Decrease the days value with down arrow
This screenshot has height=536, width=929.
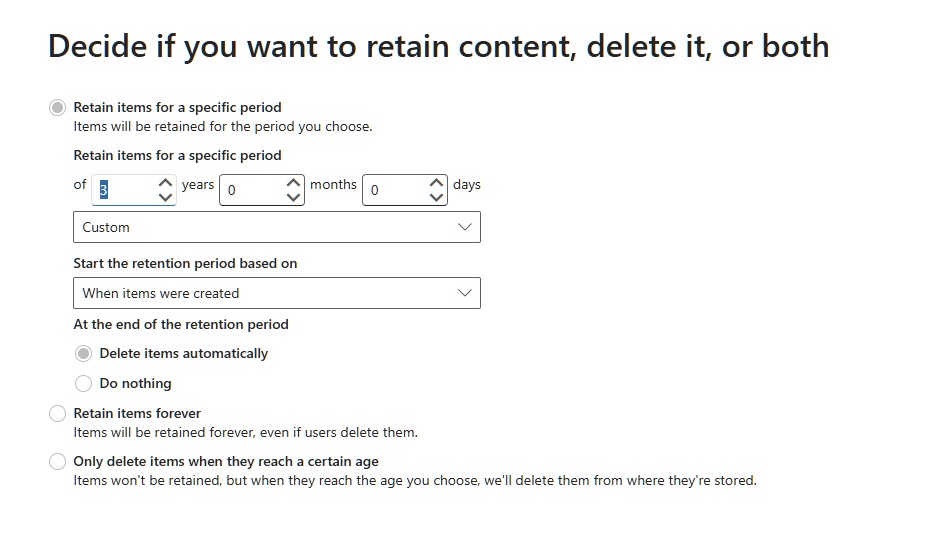(x=436, y=197)
